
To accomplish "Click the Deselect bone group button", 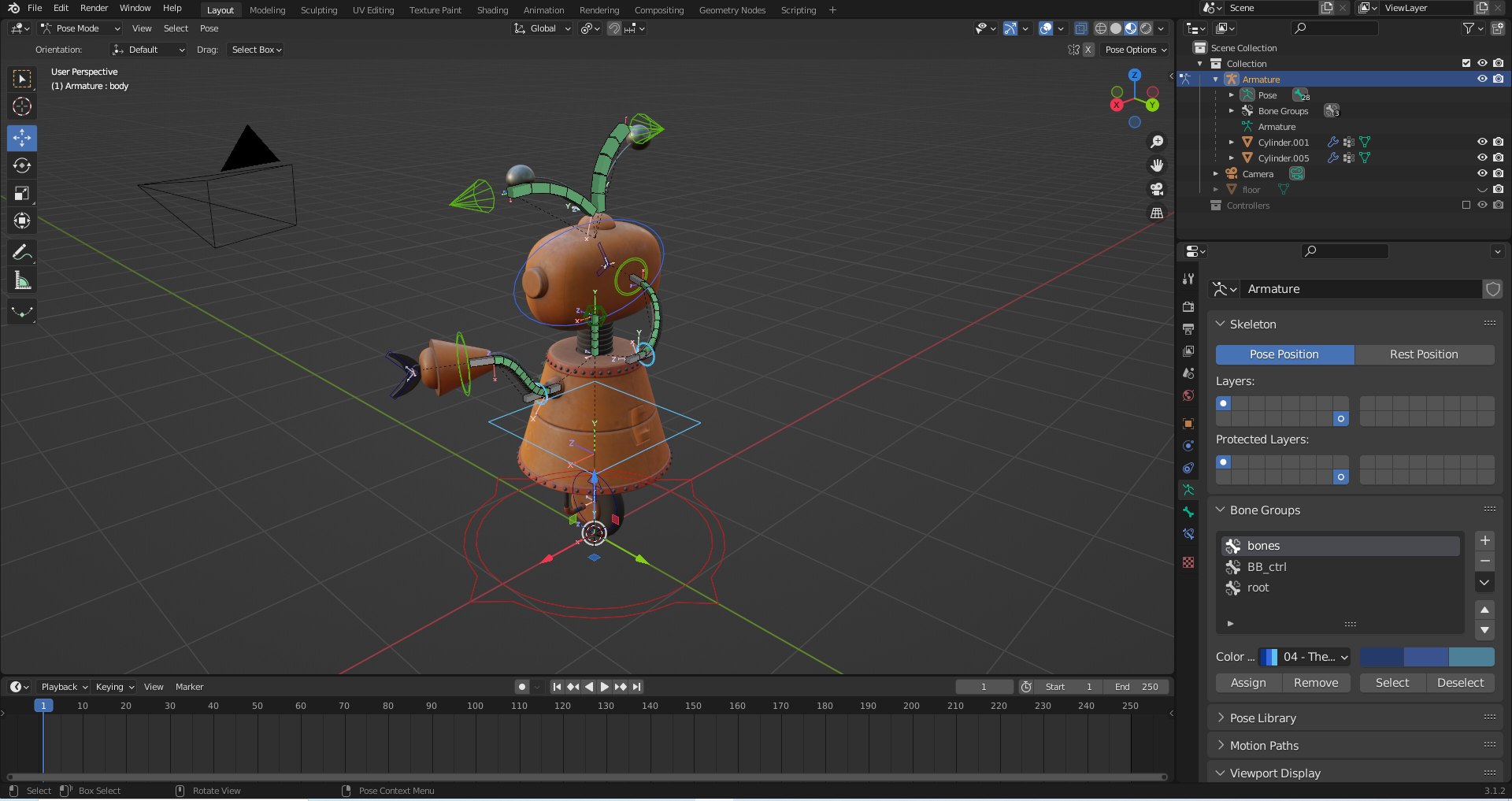I will [x=1460, y=683].
